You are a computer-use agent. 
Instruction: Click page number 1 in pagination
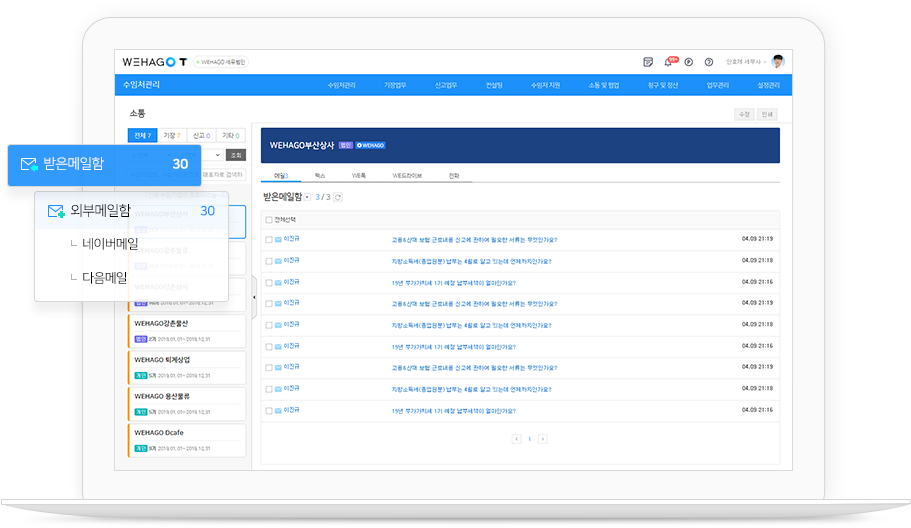(529, 439)
